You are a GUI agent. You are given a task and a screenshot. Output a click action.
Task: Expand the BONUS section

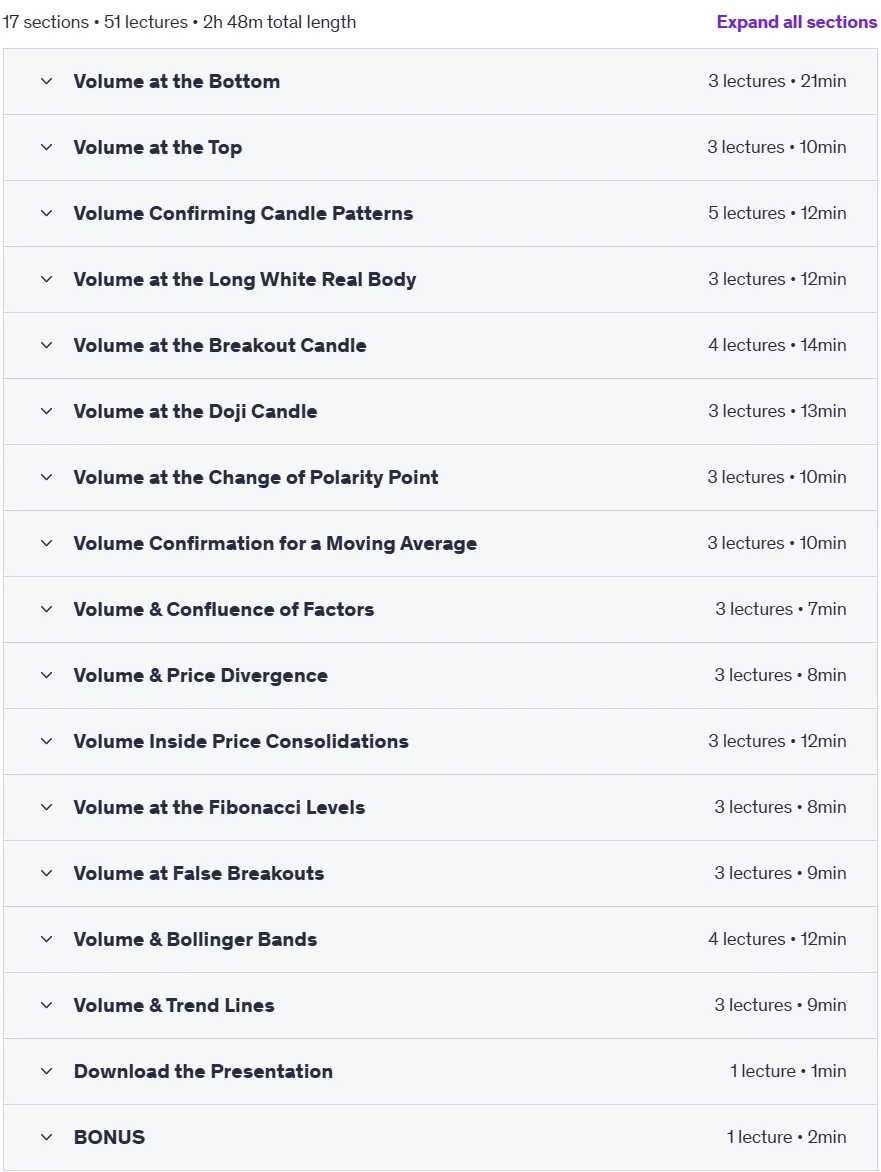pos(440,1137)
